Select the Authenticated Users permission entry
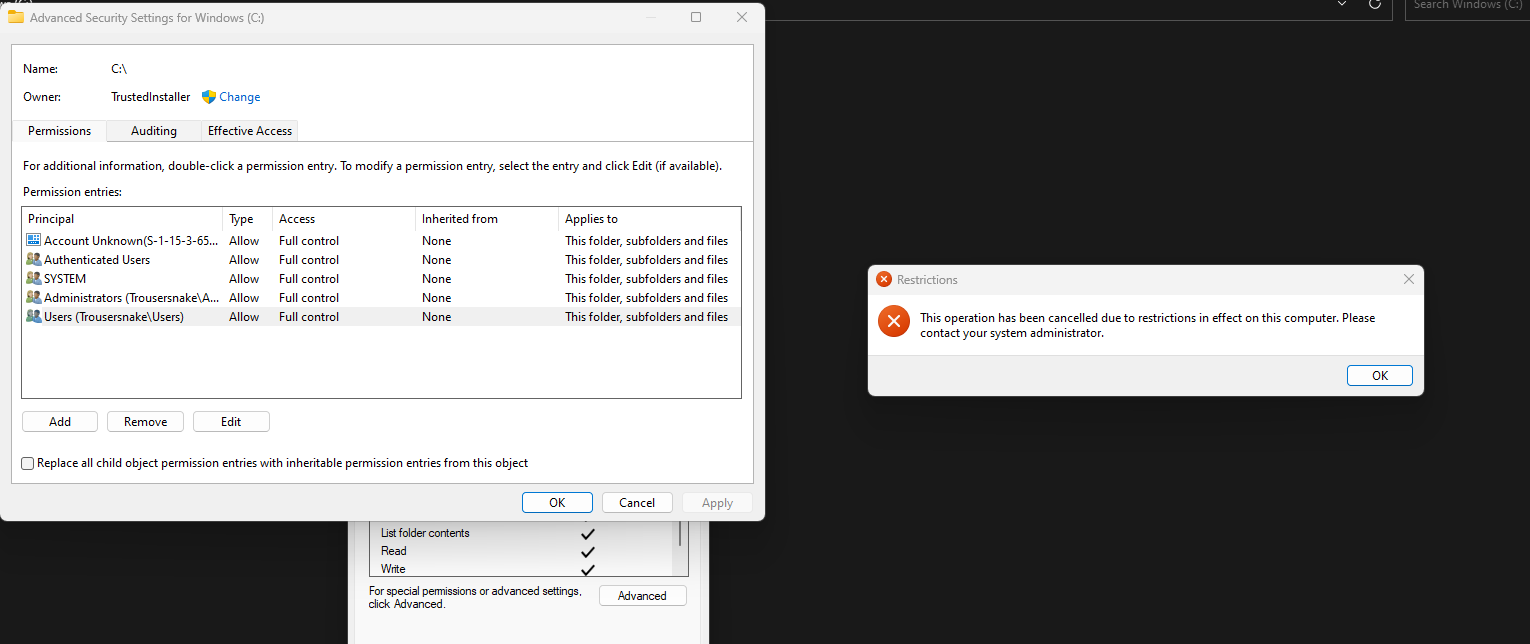 pos(381,260)
